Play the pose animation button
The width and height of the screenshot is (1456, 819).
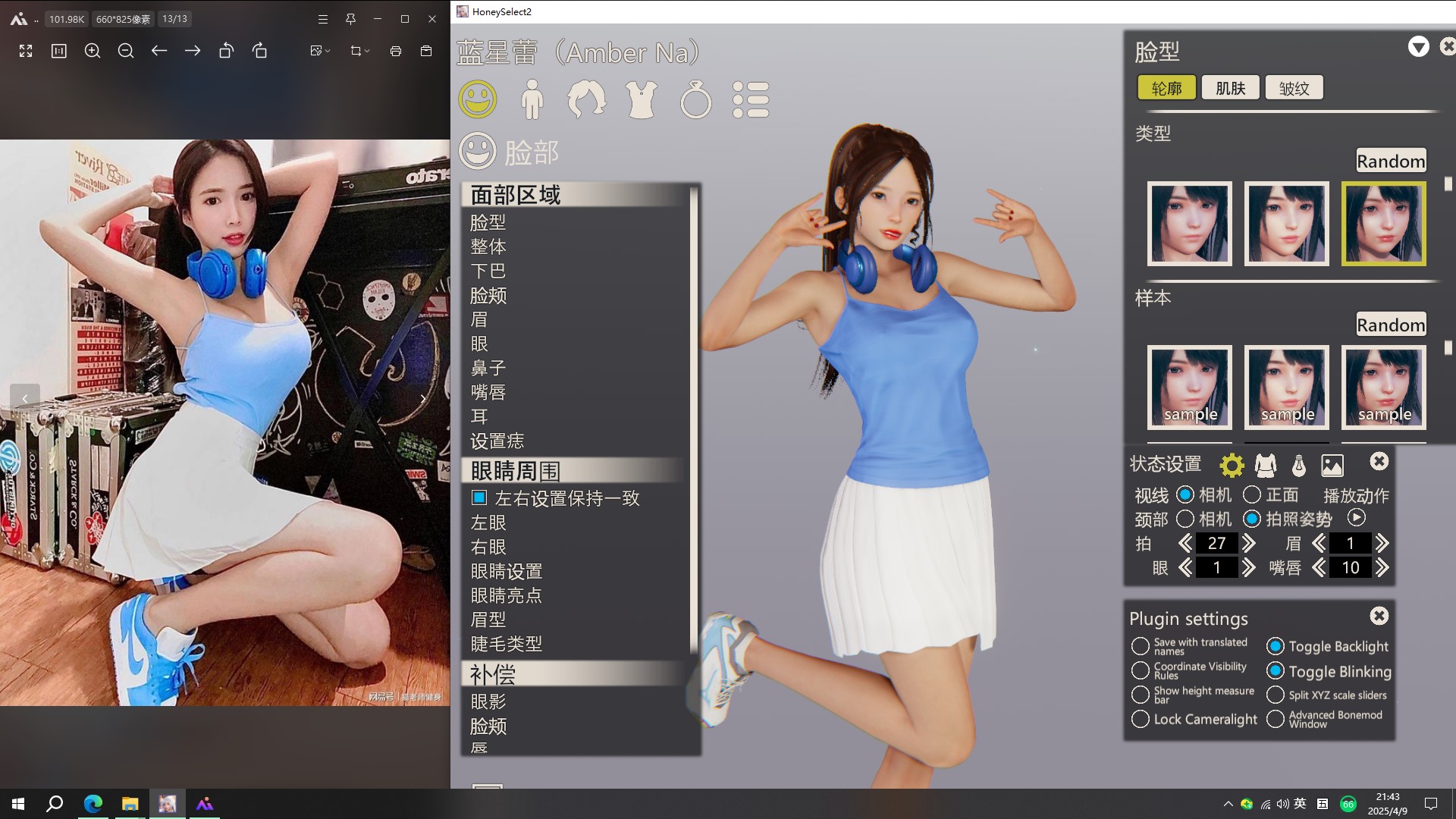pos(1356,518)
